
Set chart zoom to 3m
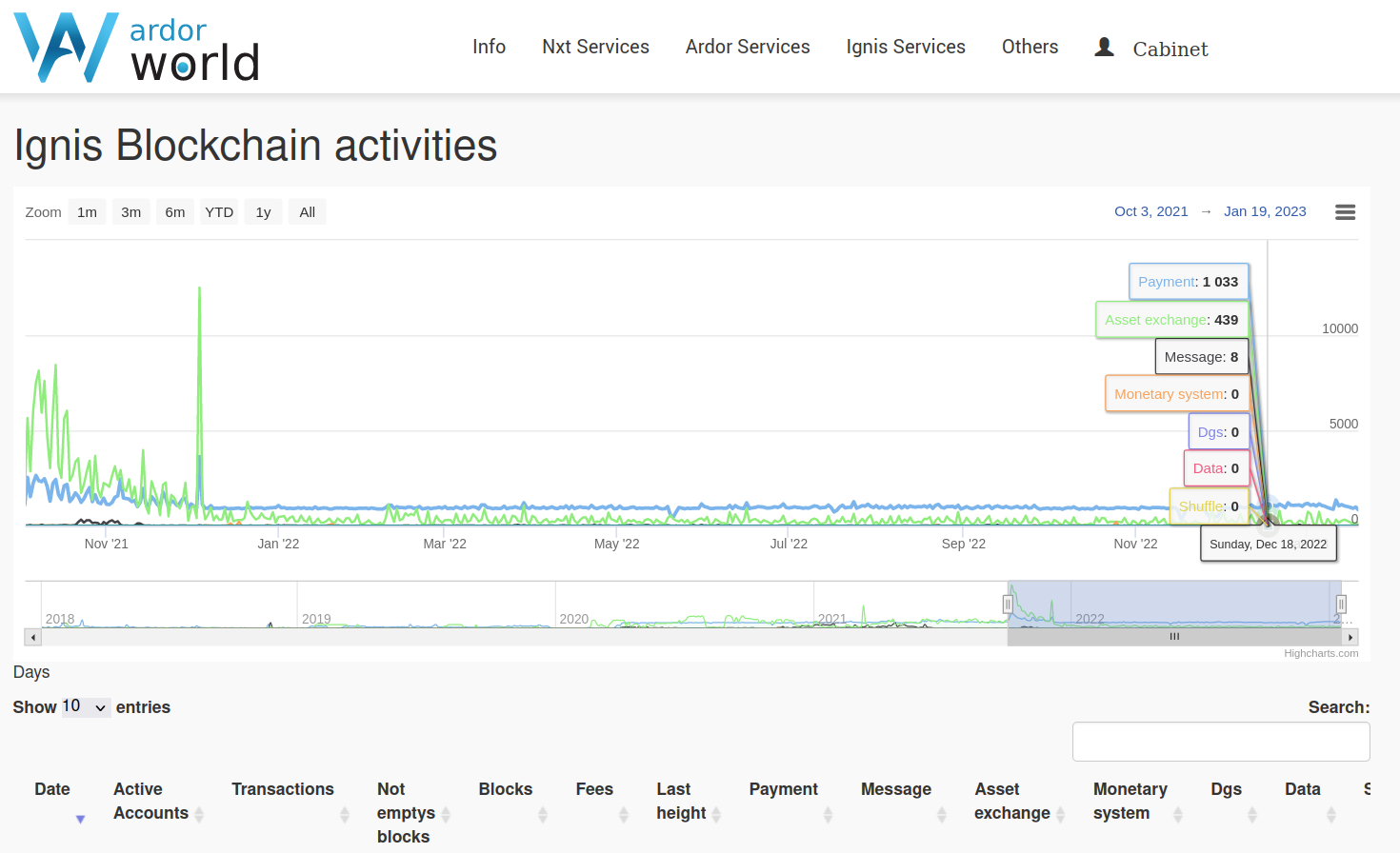tap(131, 212)
